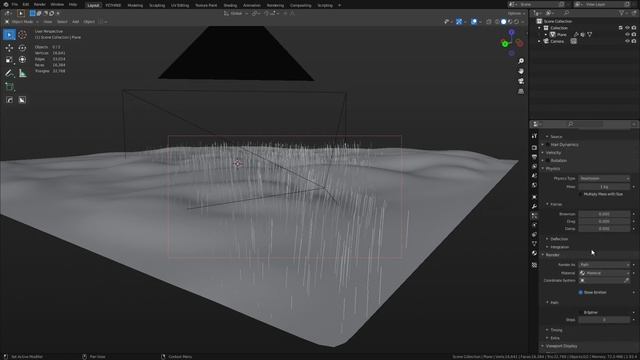The height and width of the screenshot is (360, 640).
Task: Open the Object Mode dropdown
Action: 22,22
